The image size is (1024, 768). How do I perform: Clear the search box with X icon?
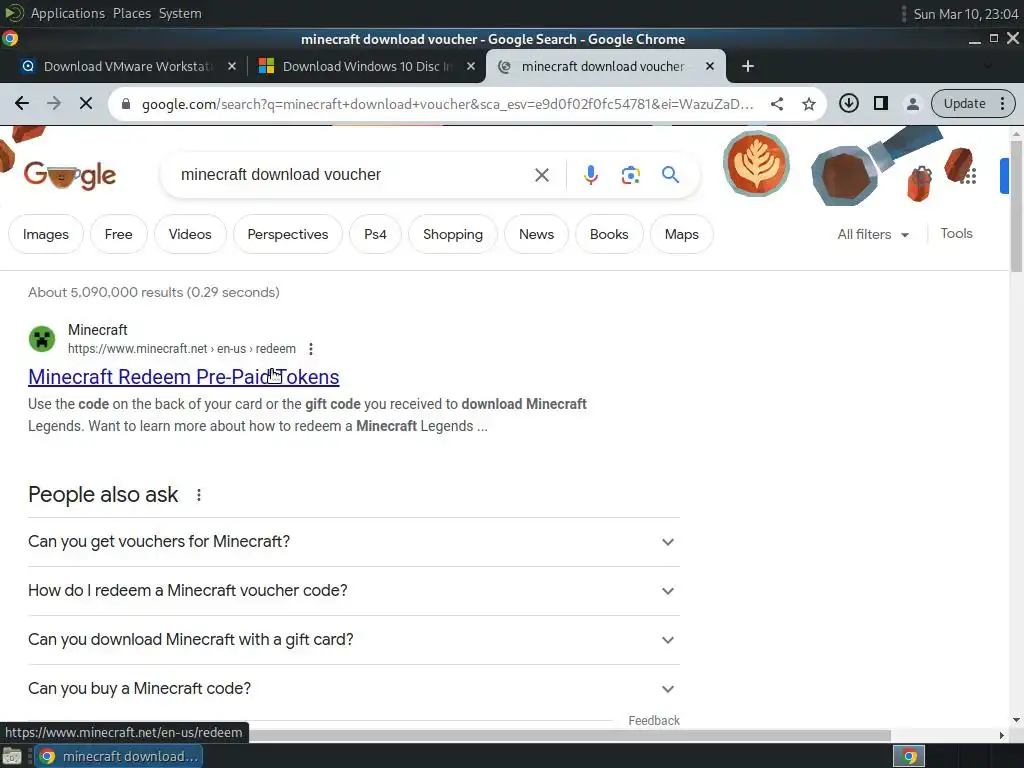[541, 175]
